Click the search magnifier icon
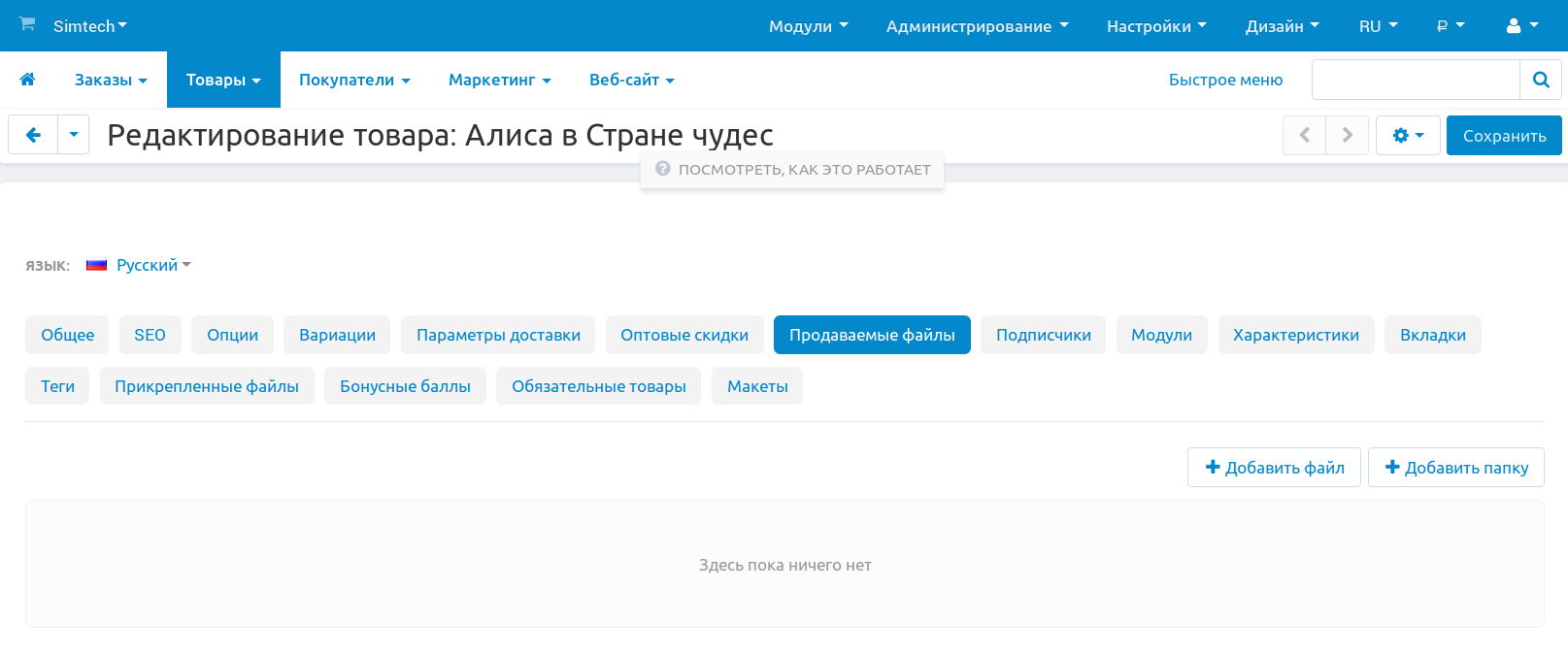The height and width of the screenshot is (655, 1568). tap(1540, 80)
